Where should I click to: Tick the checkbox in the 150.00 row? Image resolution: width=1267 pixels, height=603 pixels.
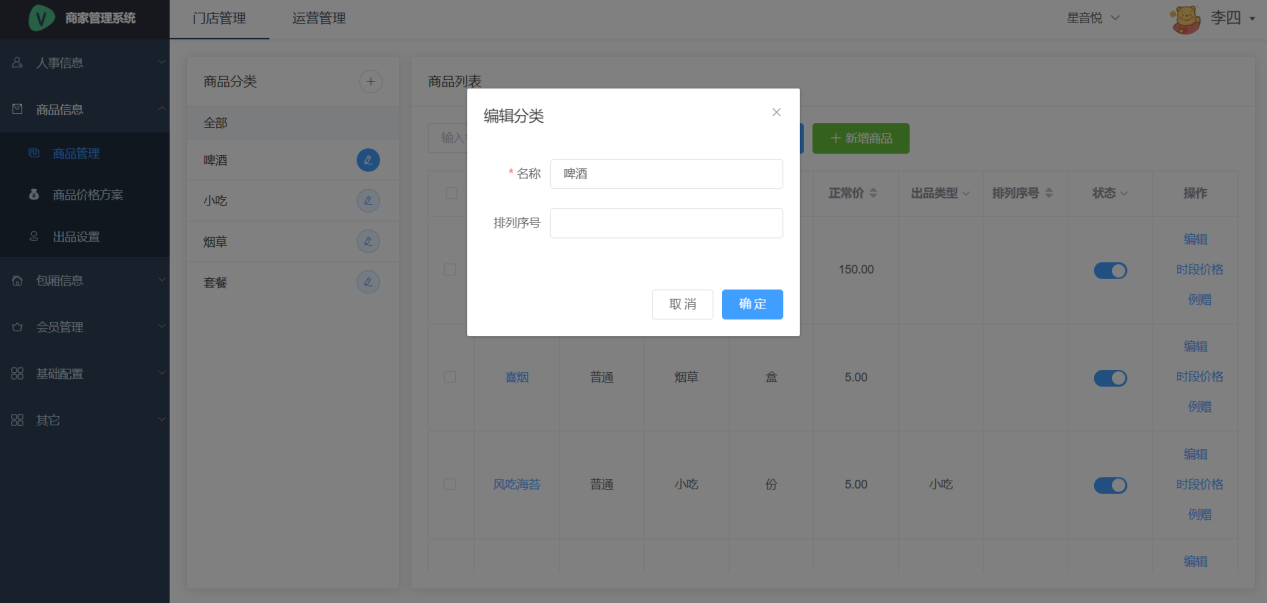coord(450,270)
